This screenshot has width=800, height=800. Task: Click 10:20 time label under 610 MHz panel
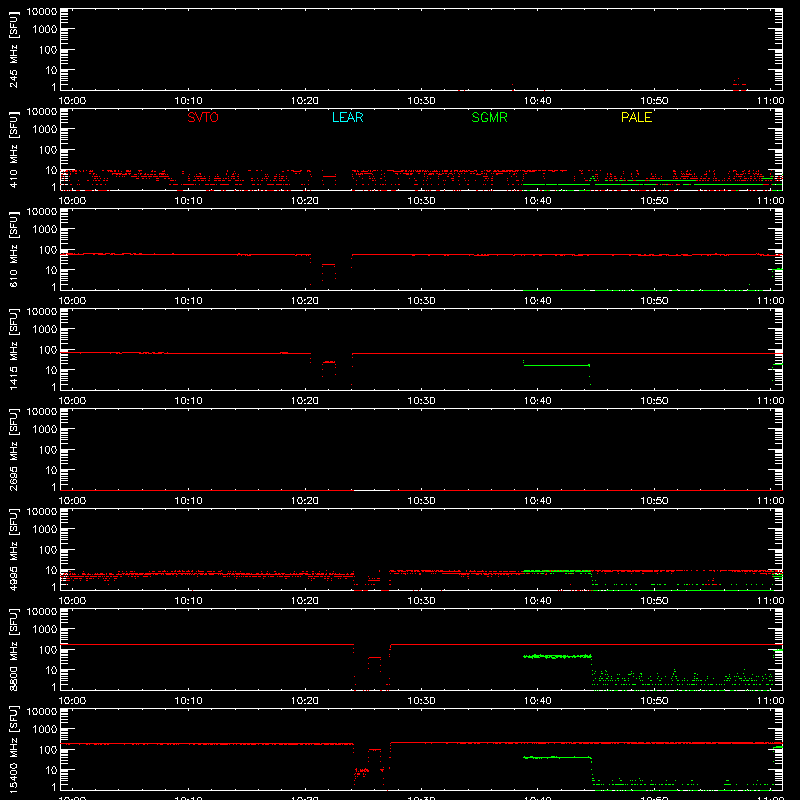[305, 301]
